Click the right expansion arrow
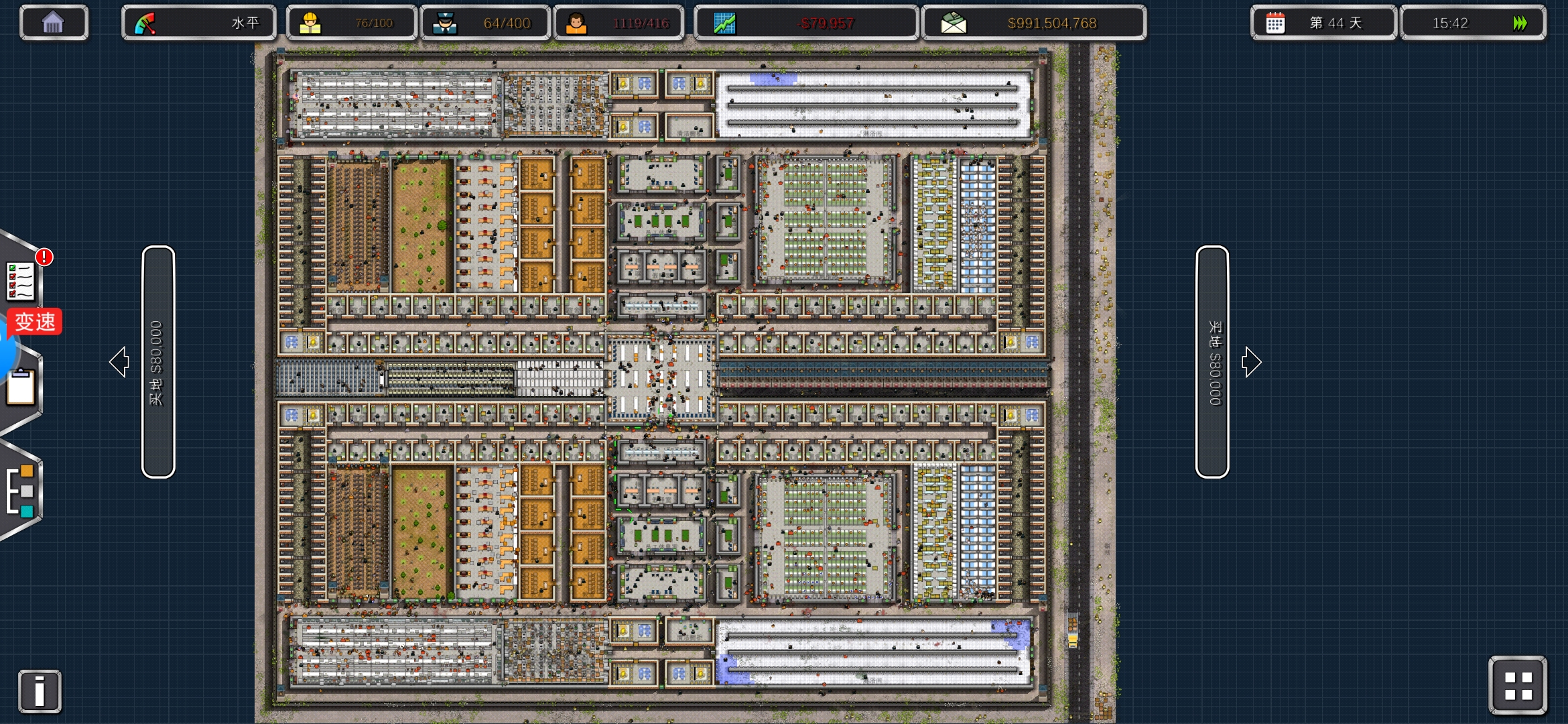 tap(1251, 362)
